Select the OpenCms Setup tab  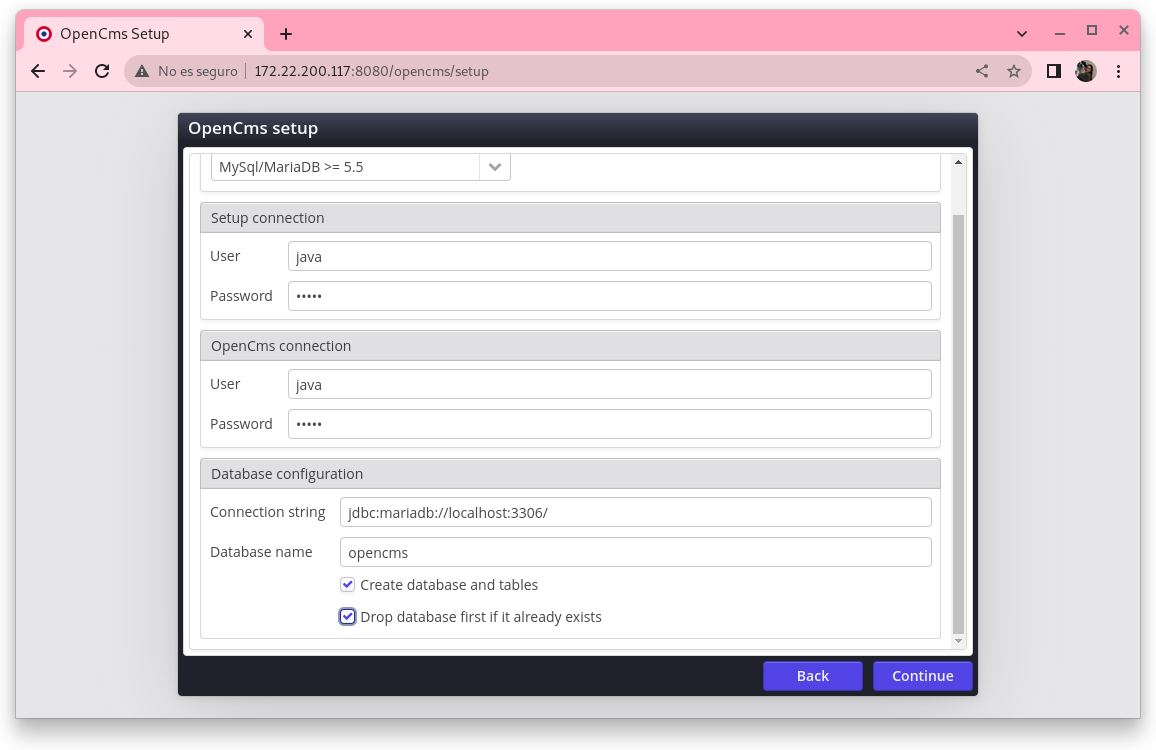point(140,34)
